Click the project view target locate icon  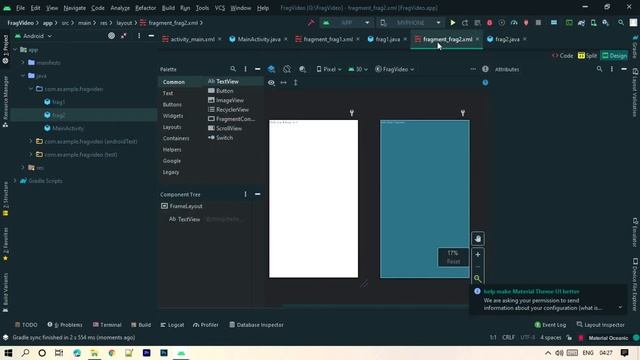[x=111, y=36]
